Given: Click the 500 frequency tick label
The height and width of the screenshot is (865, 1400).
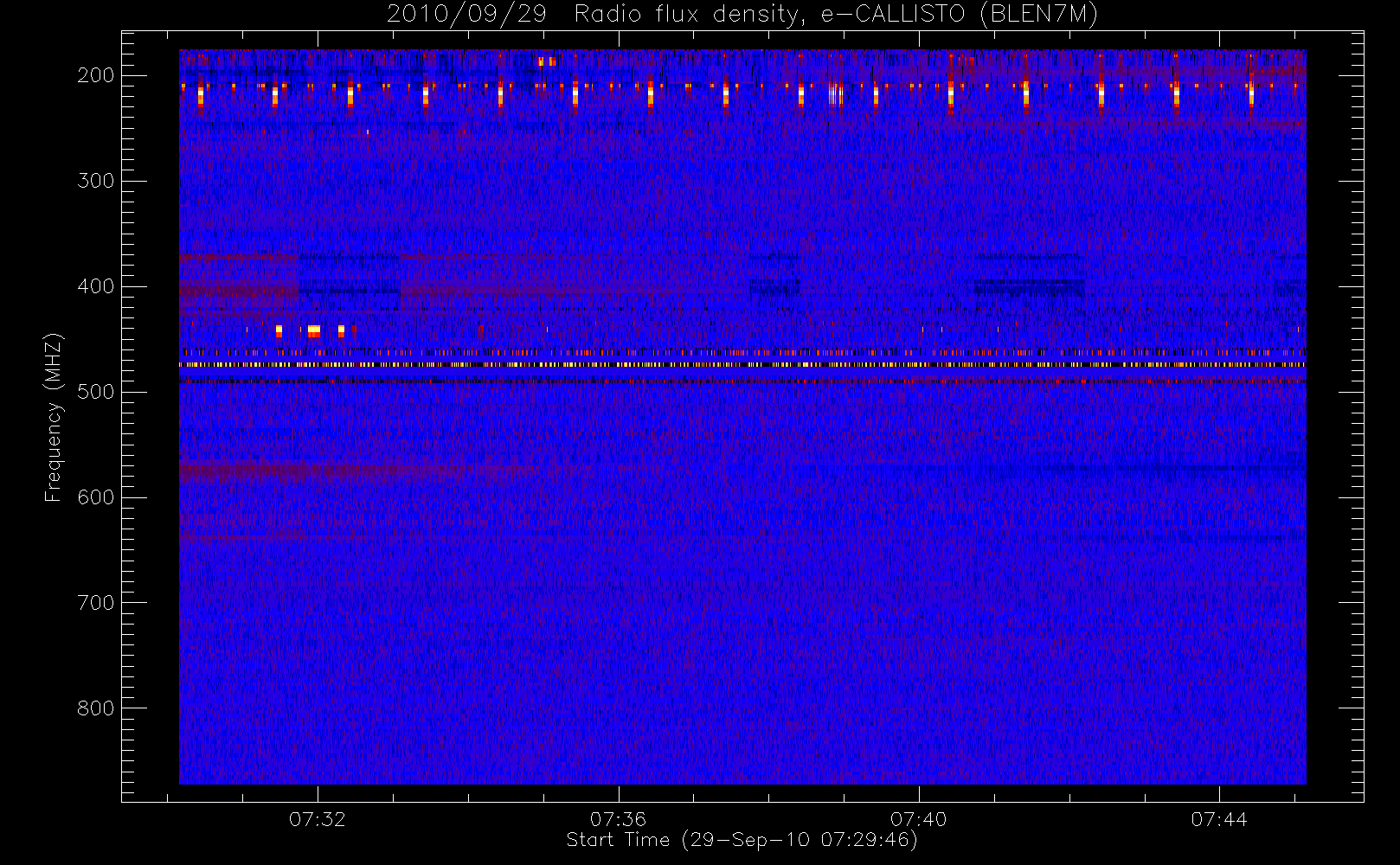Looking at the screenshot, I should tap(95, 392).
